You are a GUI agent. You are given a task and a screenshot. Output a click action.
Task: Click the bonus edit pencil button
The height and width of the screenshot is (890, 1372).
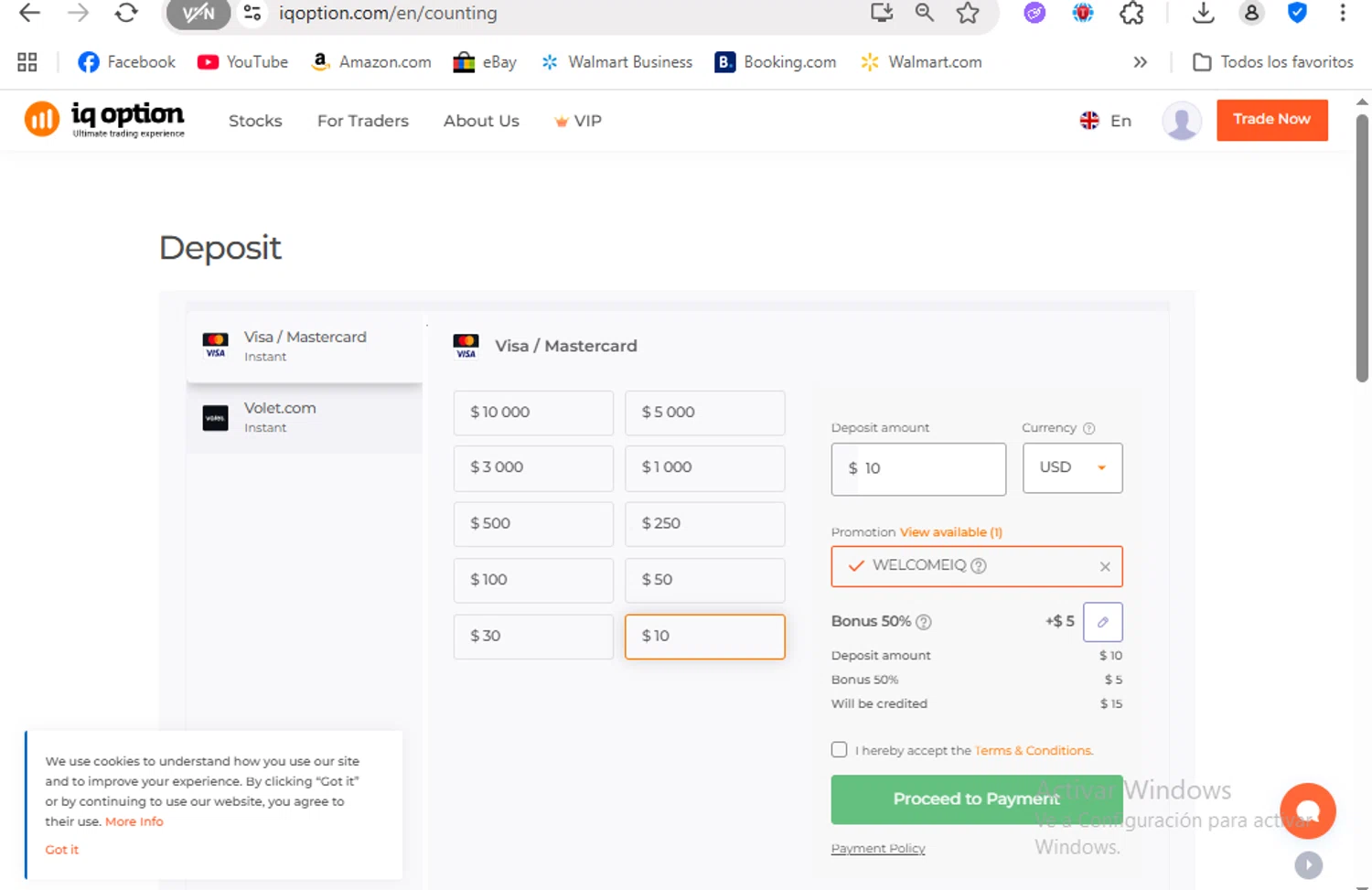tap(1102, 622)
